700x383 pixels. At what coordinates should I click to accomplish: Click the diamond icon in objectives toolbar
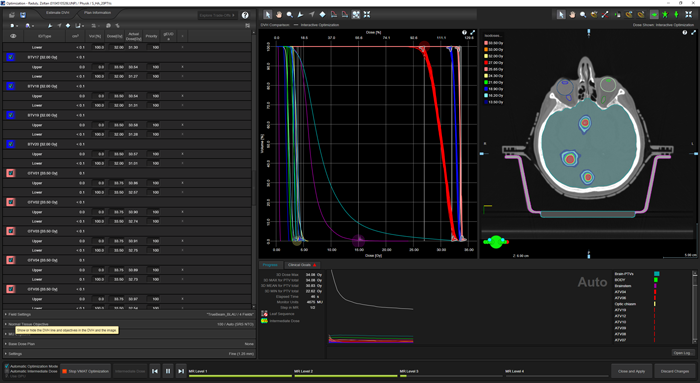pyautogui.click(x=68, y=25)
